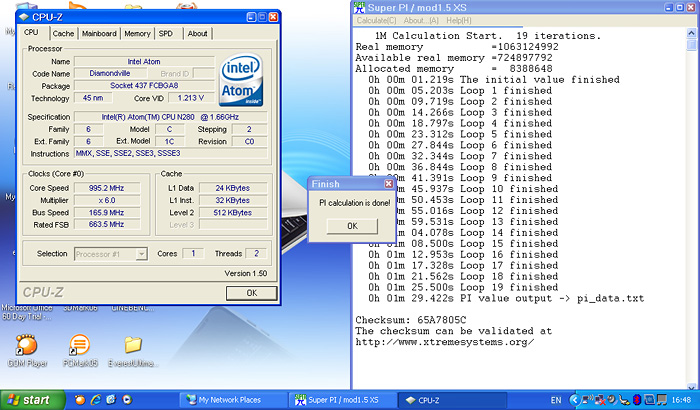
Task: Switch to the About tab in CPU-Z
Action: 197,33
